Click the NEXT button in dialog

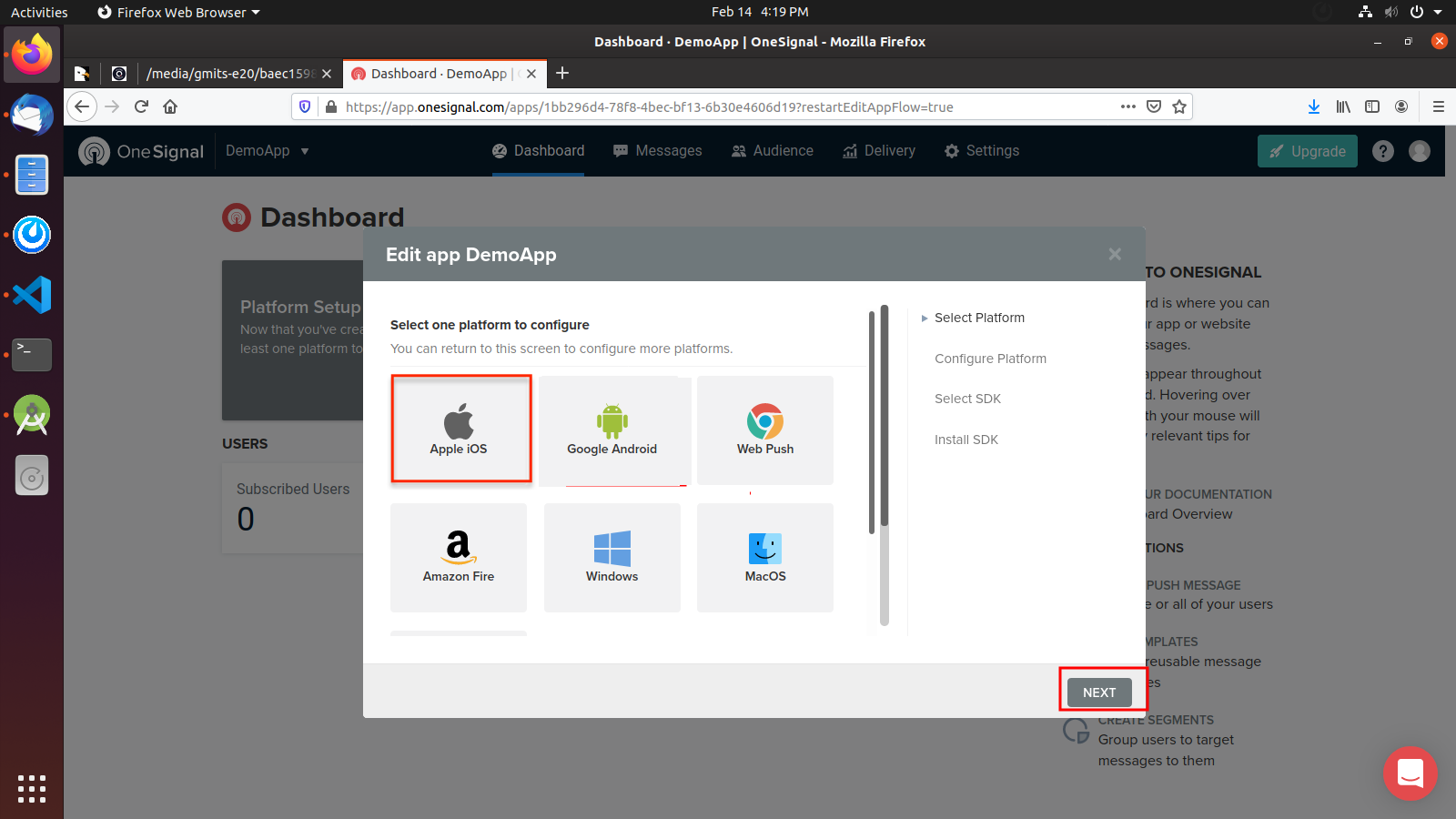(x=1099, y=693)
